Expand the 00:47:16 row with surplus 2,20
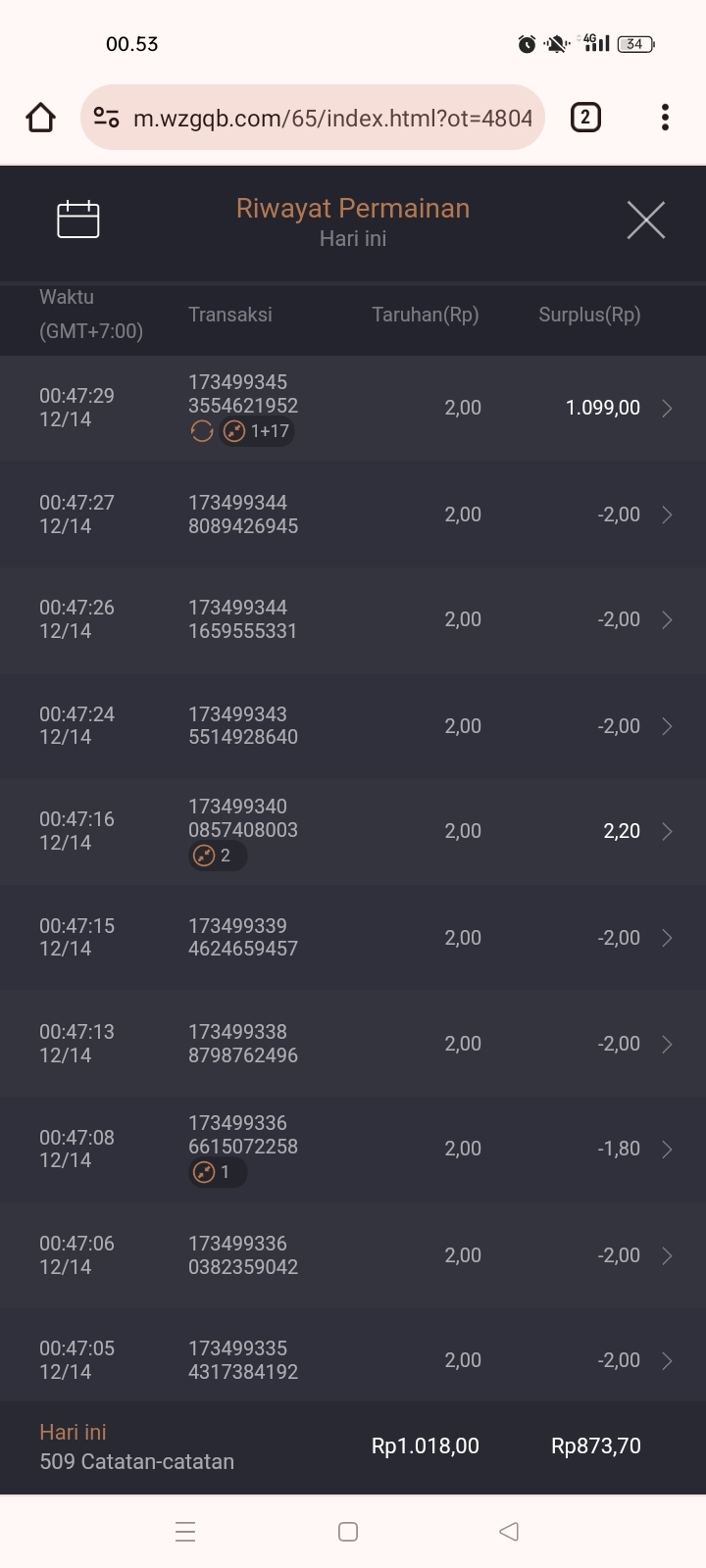706x1568 pixels. tap(667, 832)
